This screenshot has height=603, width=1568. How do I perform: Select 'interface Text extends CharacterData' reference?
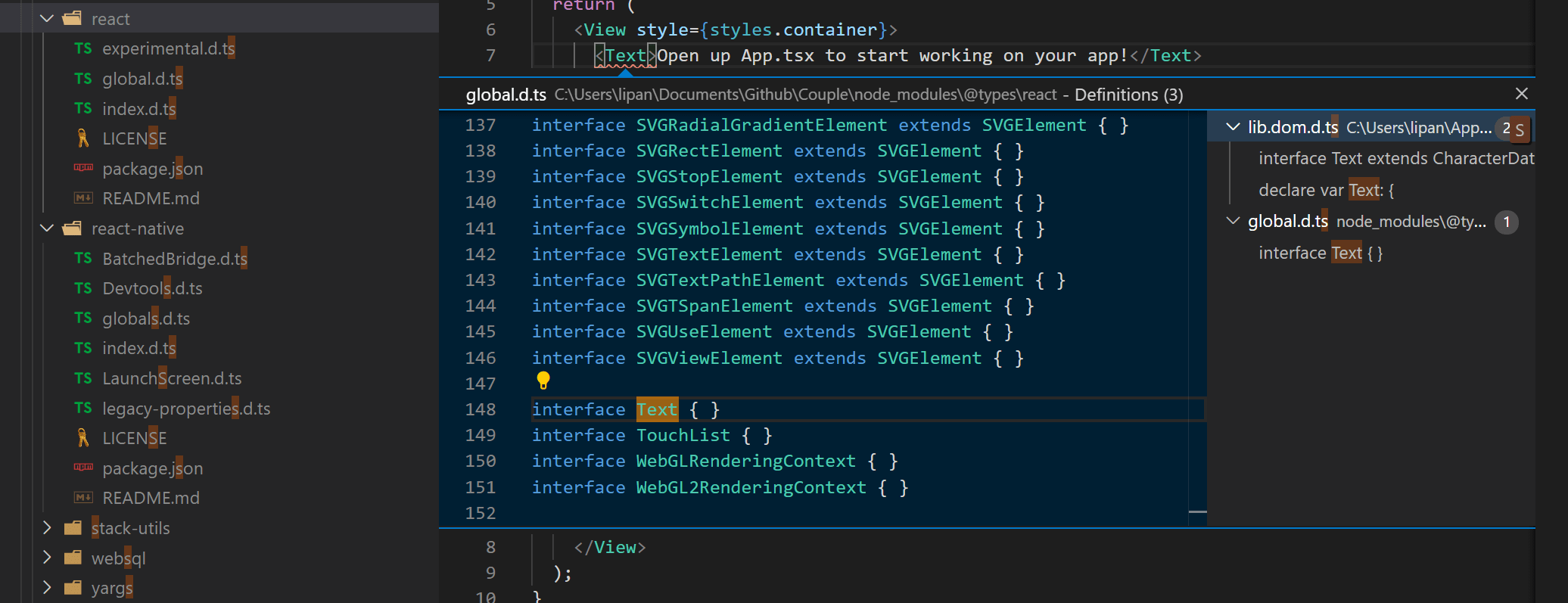(1396, 158)
